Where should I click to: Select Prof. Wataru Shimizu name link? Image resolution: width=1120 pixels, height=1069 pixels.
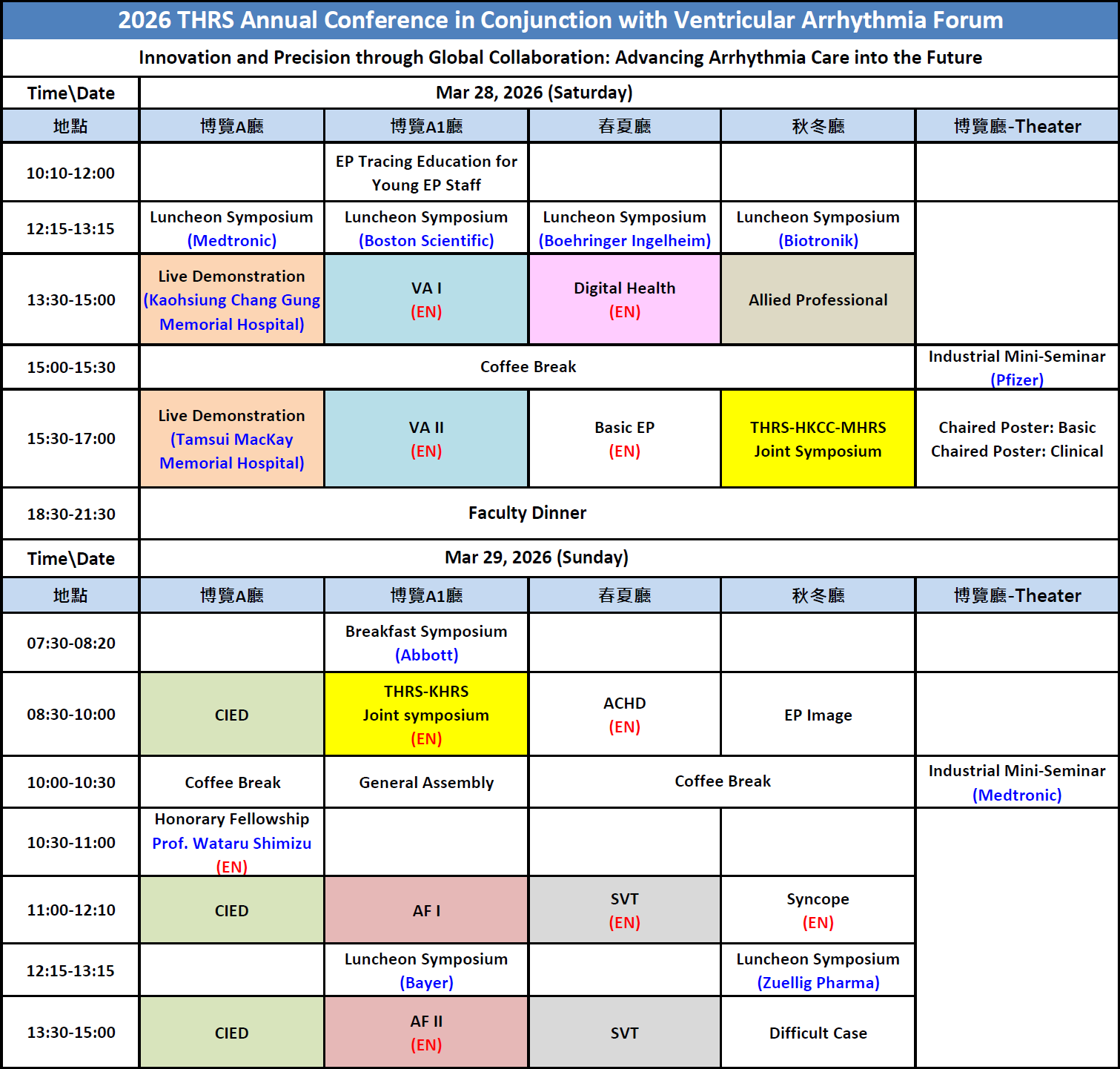(x=231, y=844)
